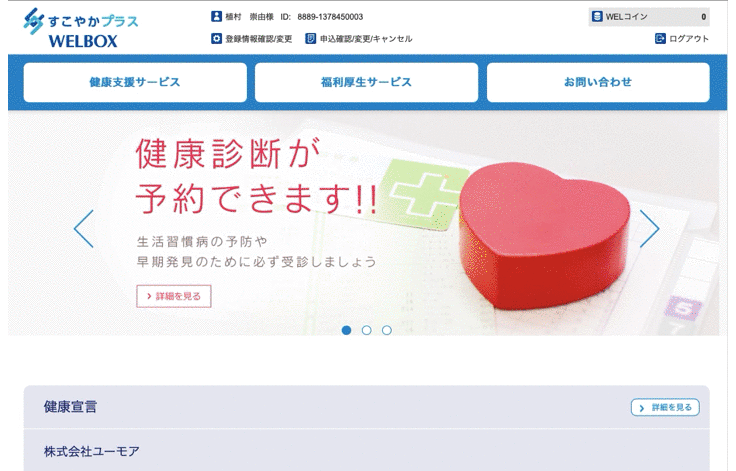The height and width of the screenshot is (471, 736).
Task: Click the user profile icon beside the name
Action: coord(216,16)
